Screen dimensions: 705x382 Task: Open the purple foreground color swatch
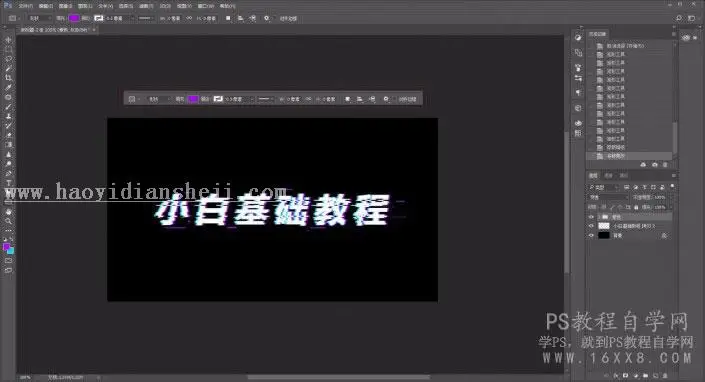tap(7, 247)
